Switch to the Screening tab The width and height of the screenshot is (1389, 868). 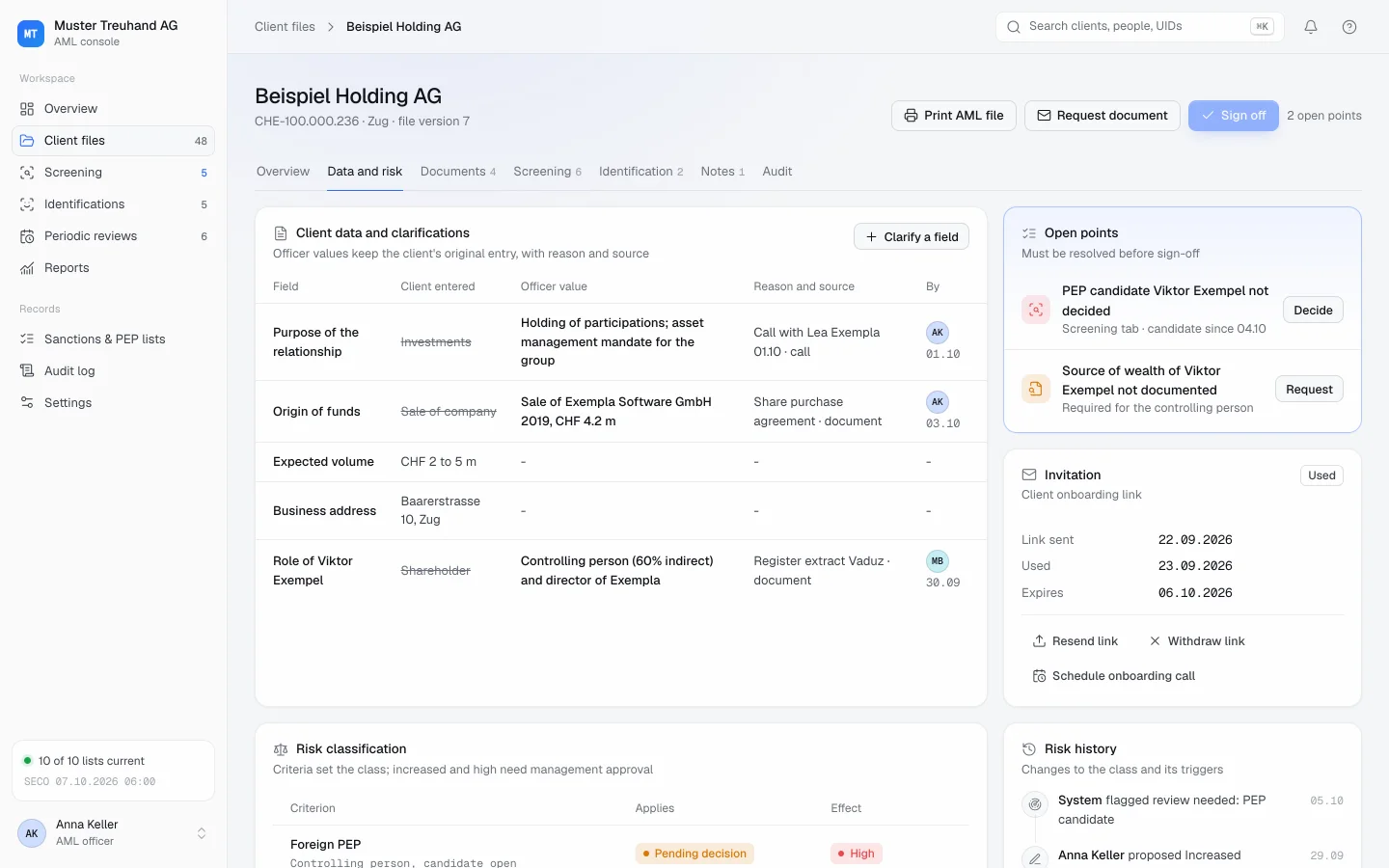point(547,172)
